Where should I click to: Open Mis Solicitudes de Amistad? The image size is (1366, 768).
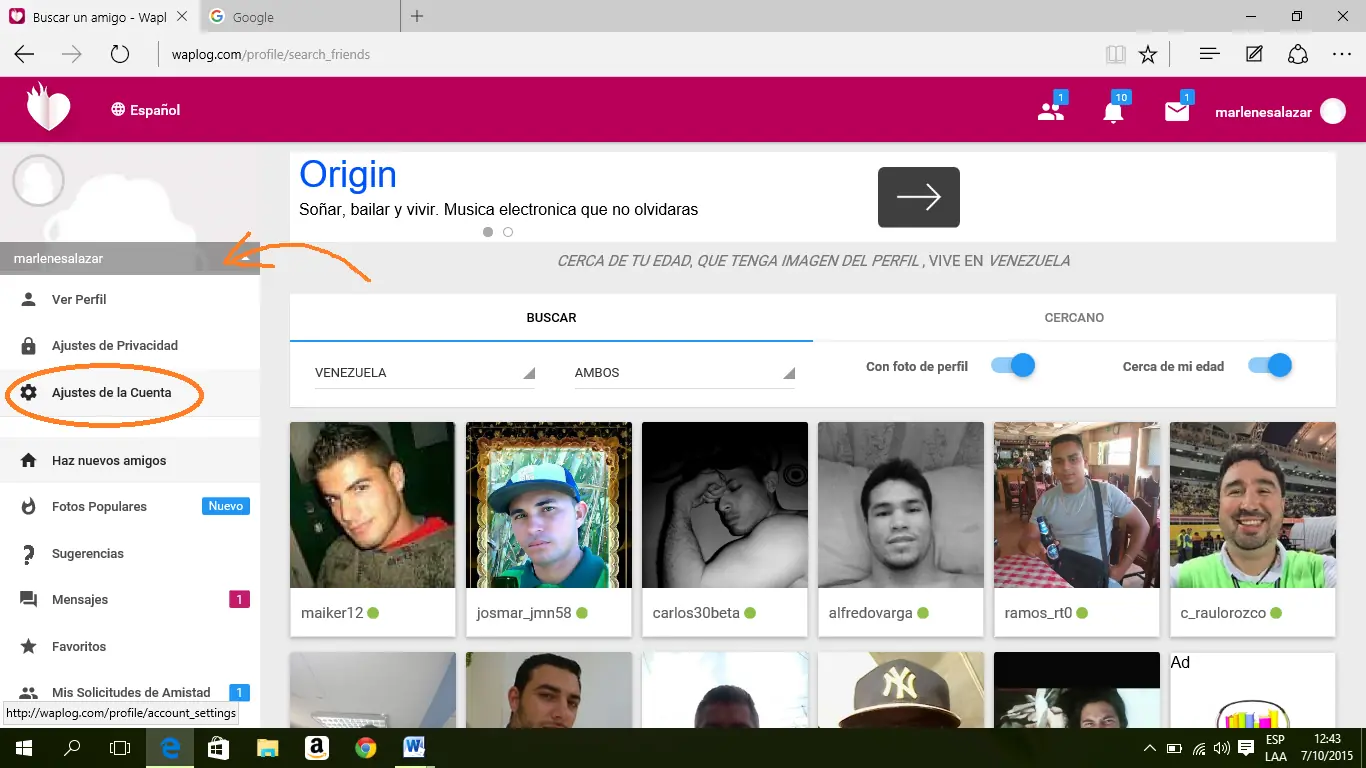[130, 692]
